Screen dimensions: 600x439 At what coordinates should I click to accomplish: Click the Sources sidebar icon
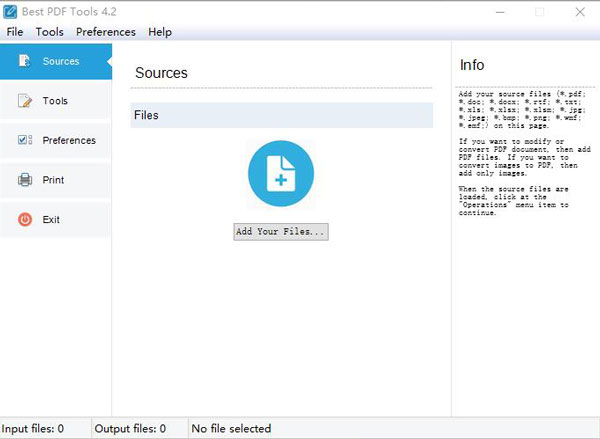24,61
